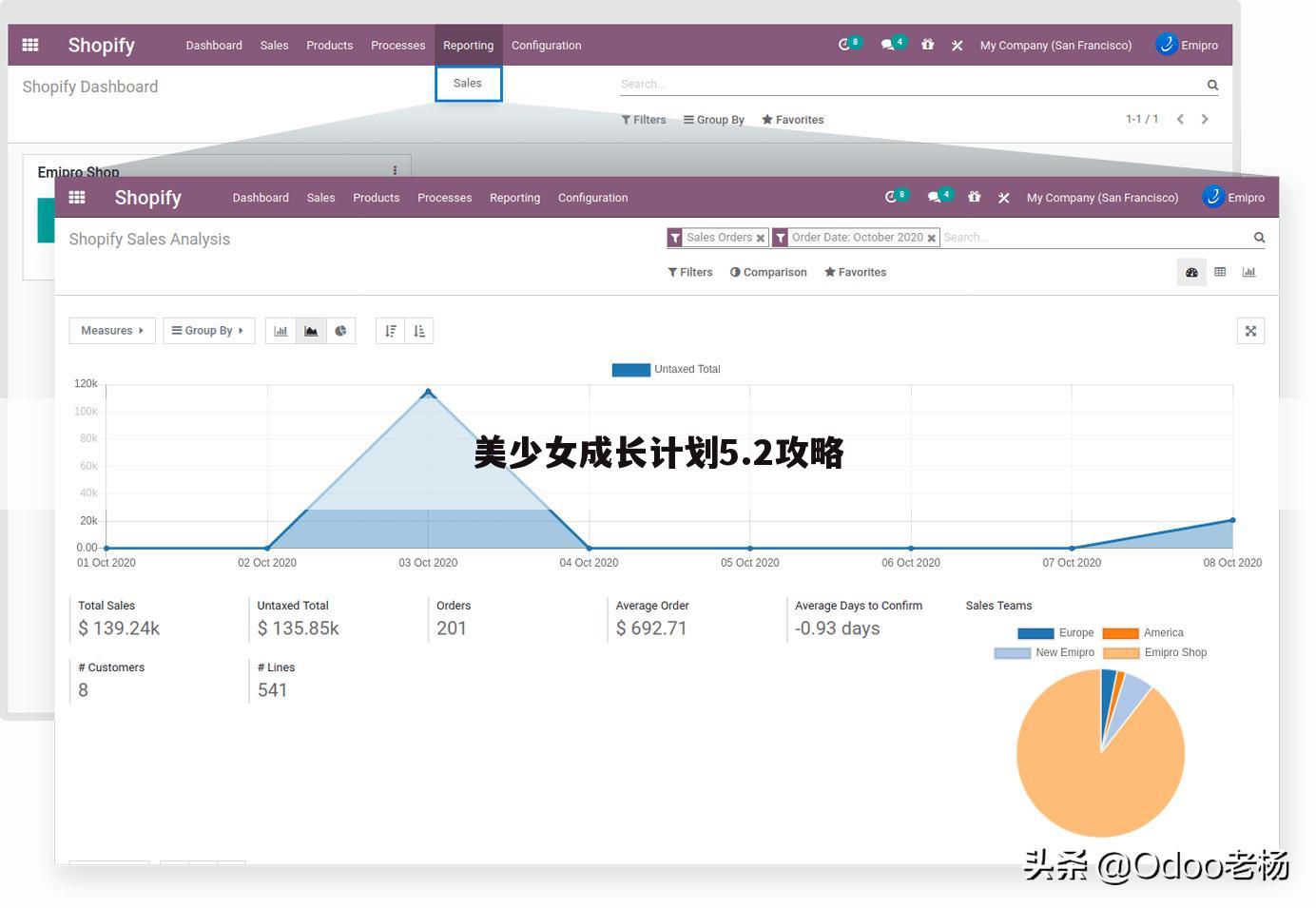Open Configuration menu in front window
1316x908 pixels.
point(592,198)
